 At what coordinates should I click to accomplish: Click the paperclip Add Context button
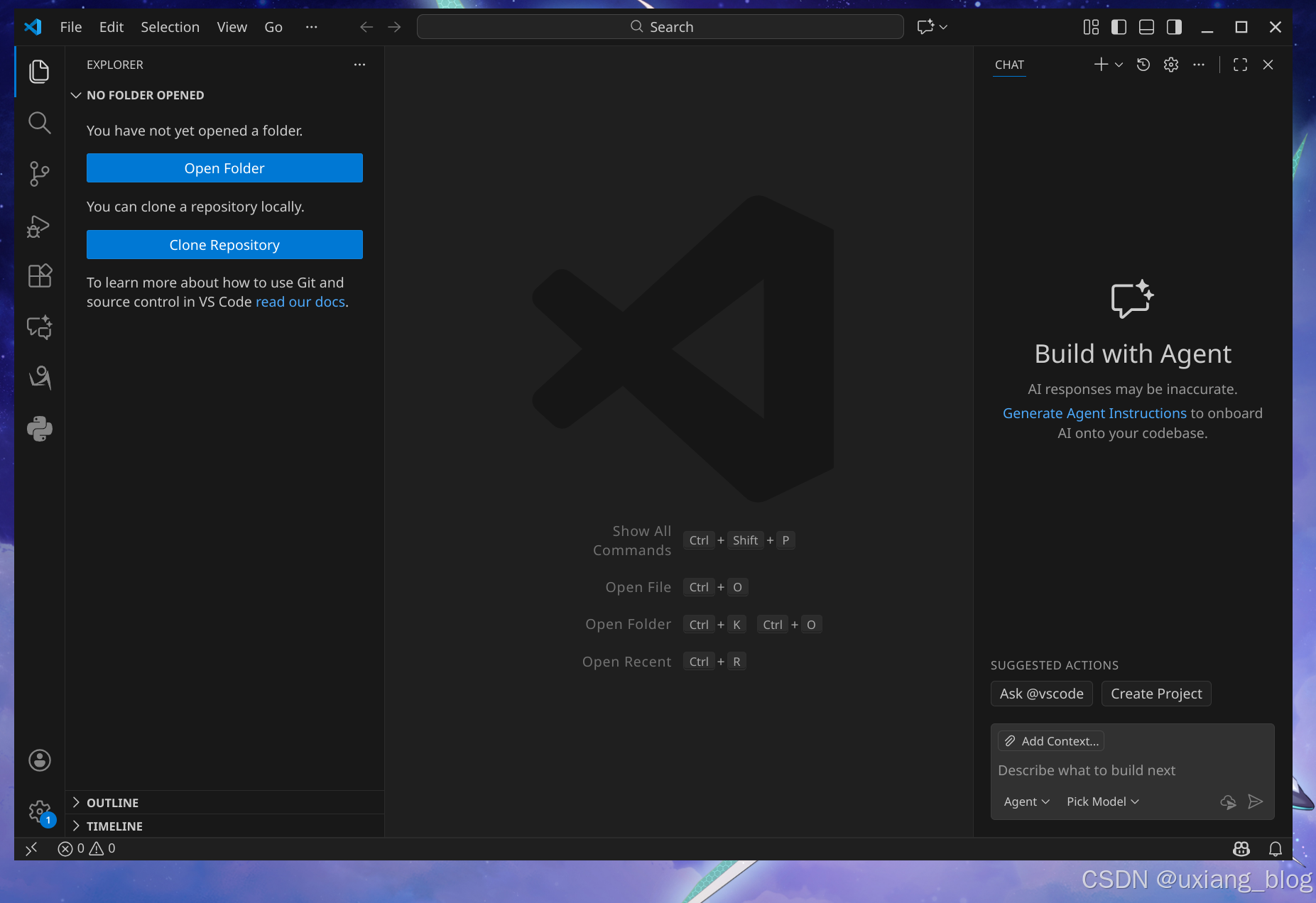pyautogui.click(x=1051, y=741)
